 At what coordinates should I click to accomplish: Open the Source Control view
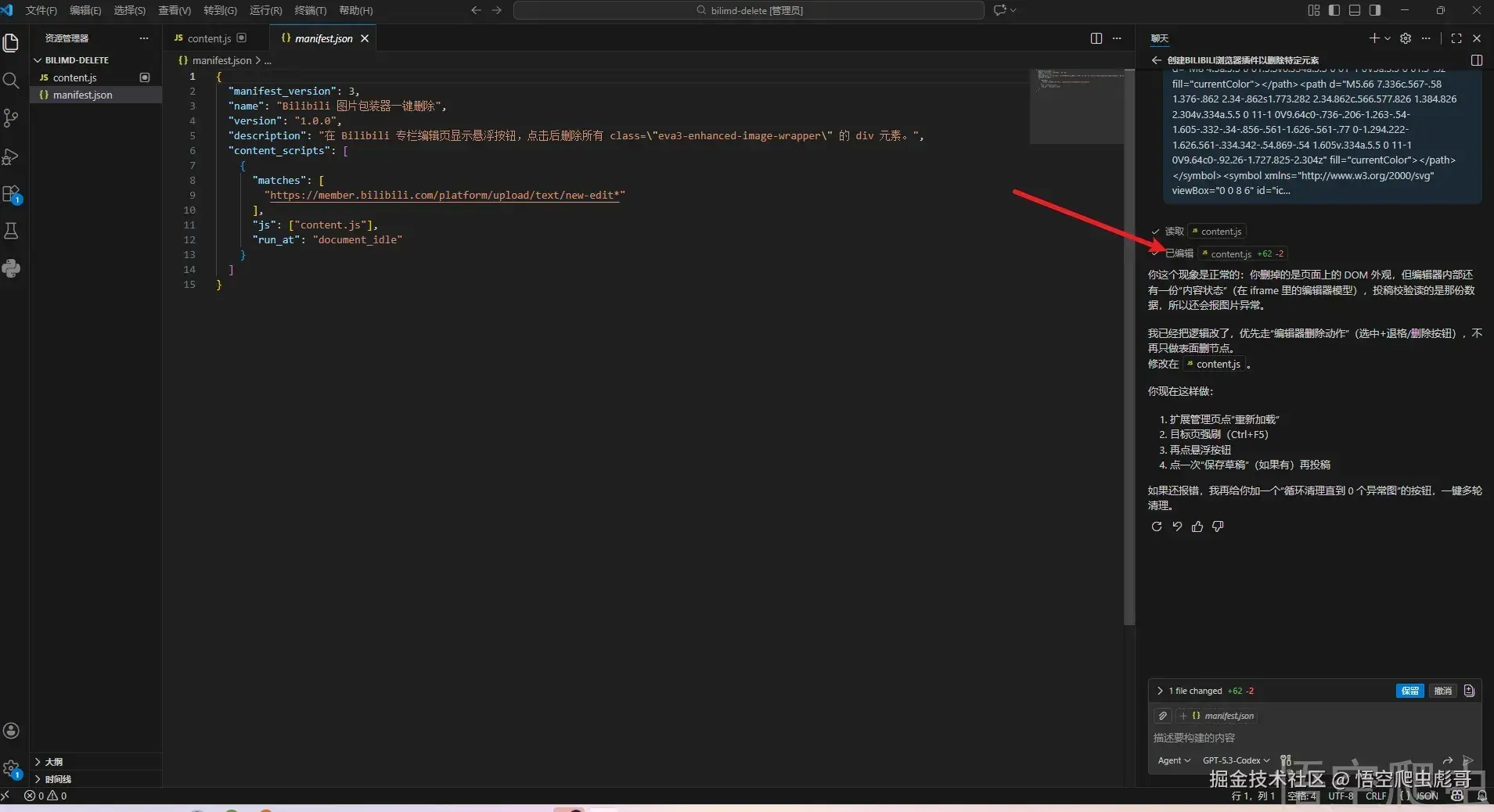tap(11, 118)
